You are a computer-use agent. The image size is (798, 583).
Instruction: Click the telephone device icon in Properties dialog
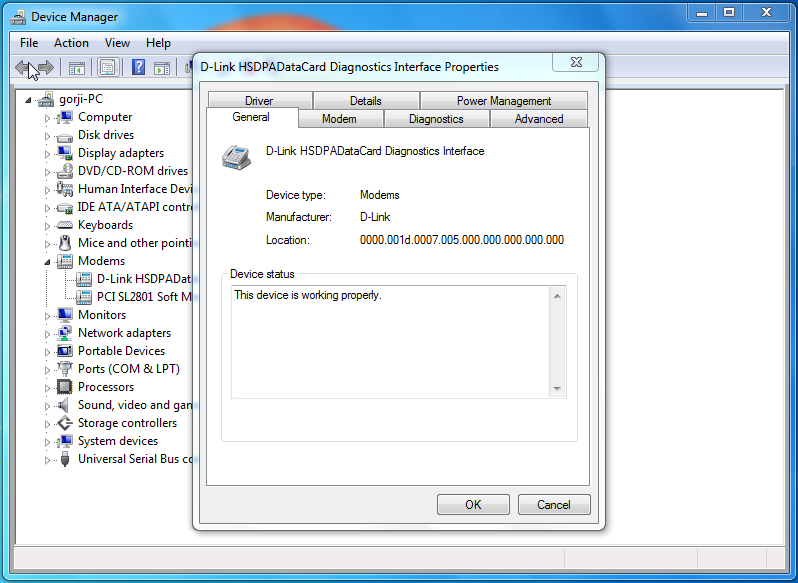236,157
